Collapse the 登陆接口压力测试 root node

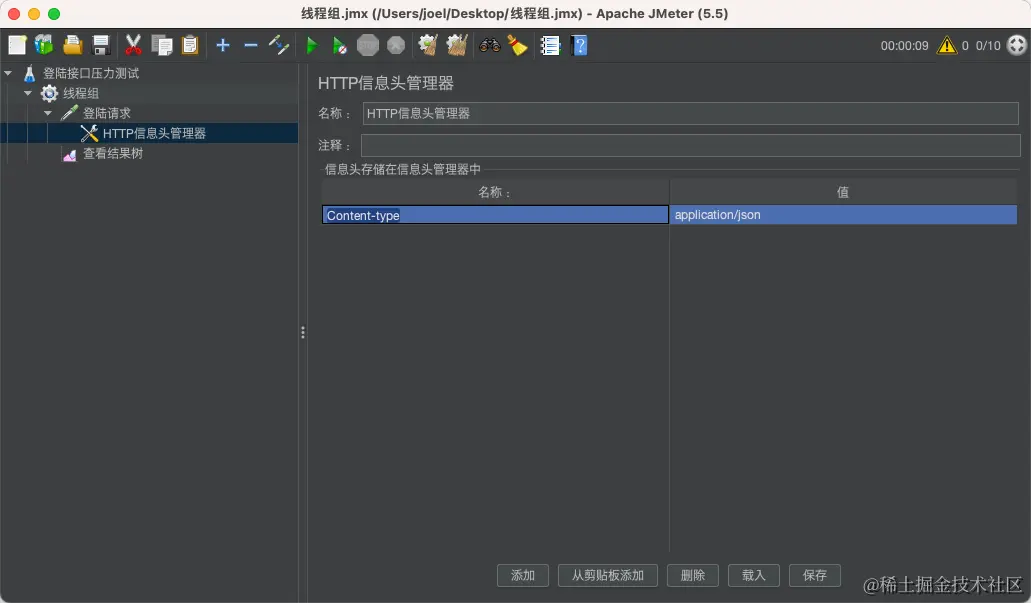(x=8, y=72)
